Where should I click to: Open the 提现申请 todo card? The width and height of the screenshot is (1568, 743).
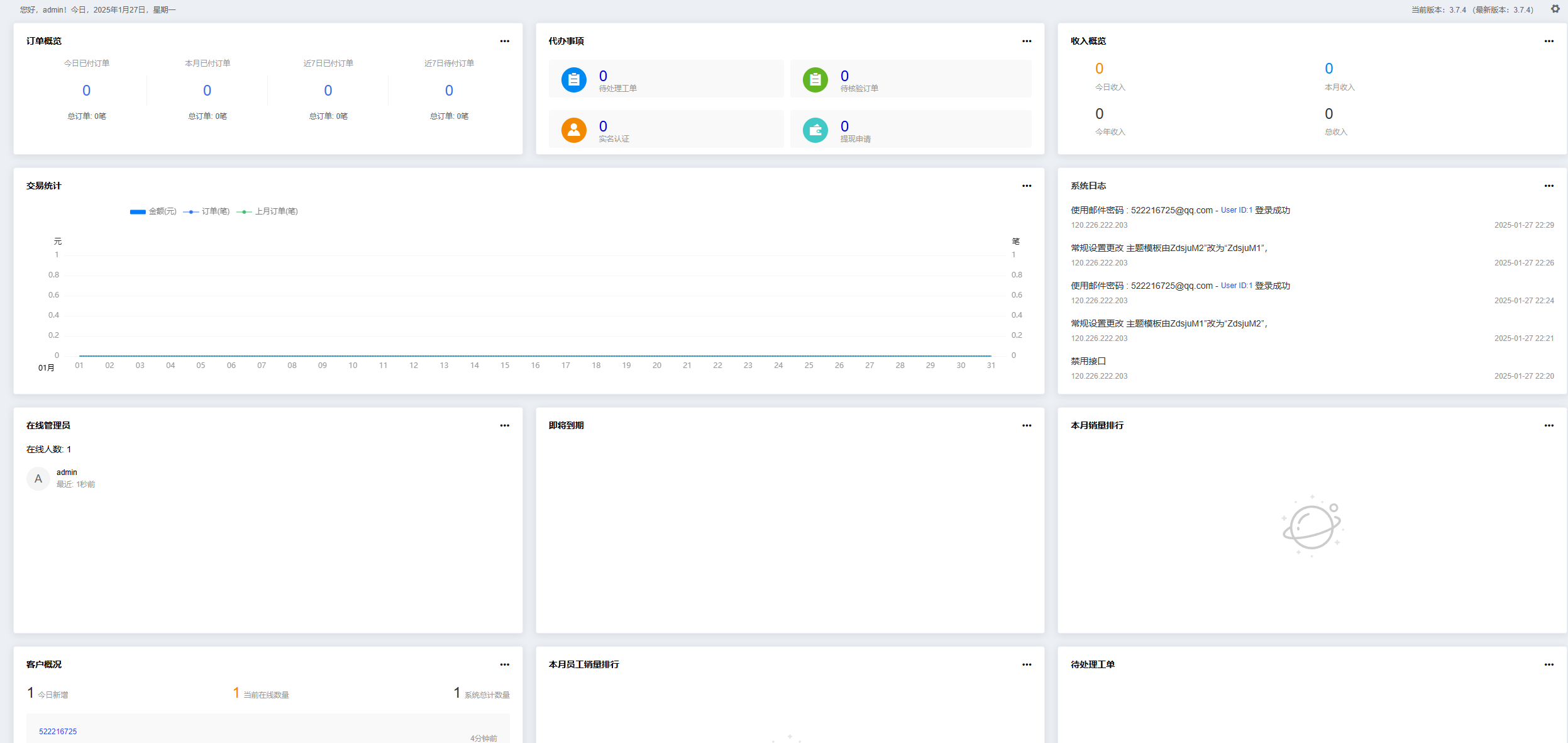tap(910, 129)
